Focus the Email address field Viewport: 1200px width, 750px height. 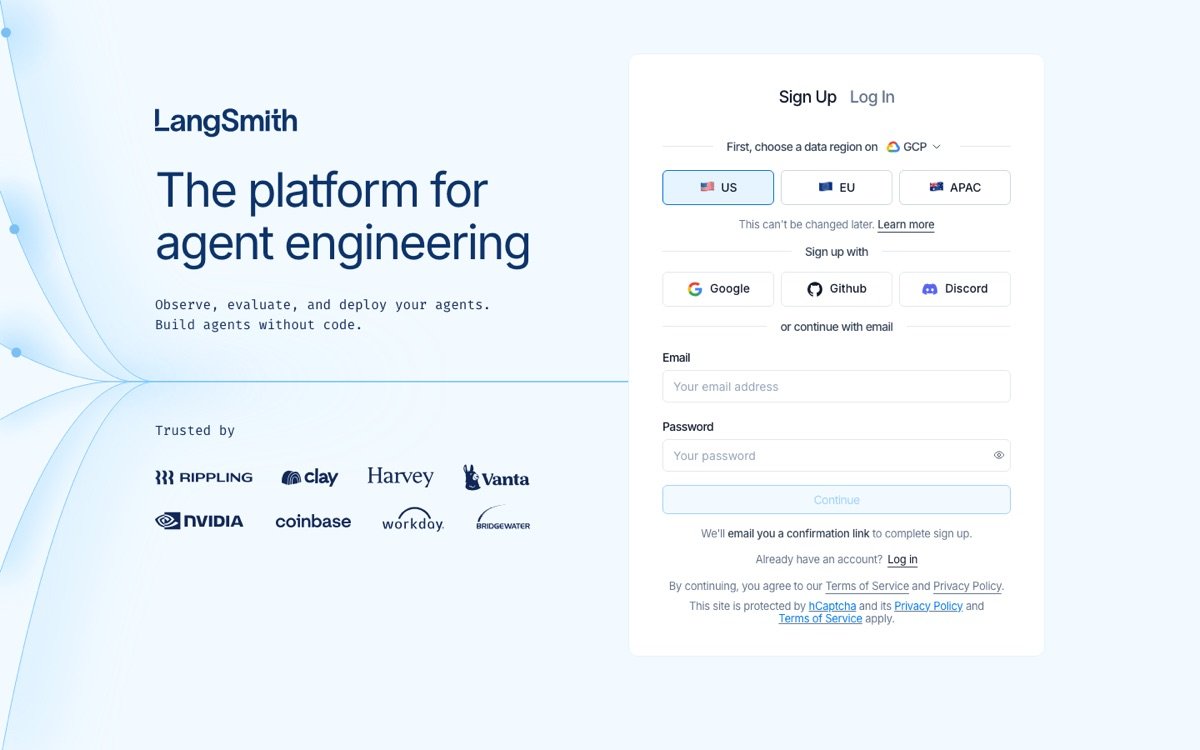836,387
